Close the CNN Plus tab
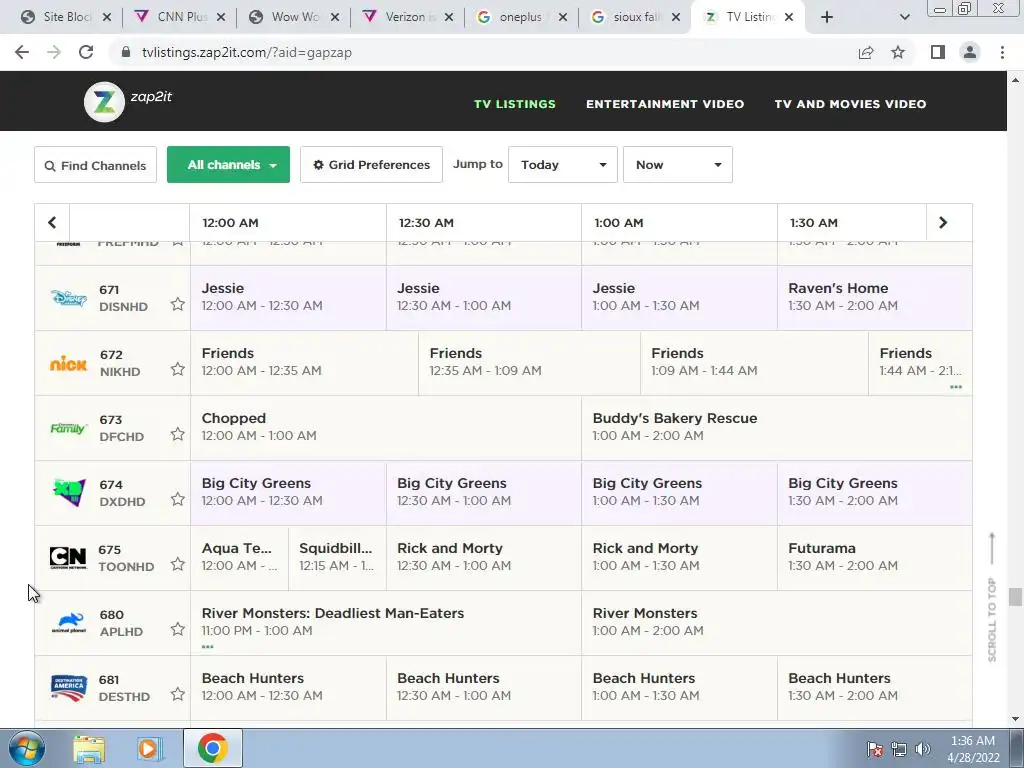Image resolution: width=1024 pixels, height=768 pixels. pyautogui.click(x=221, y=17)
